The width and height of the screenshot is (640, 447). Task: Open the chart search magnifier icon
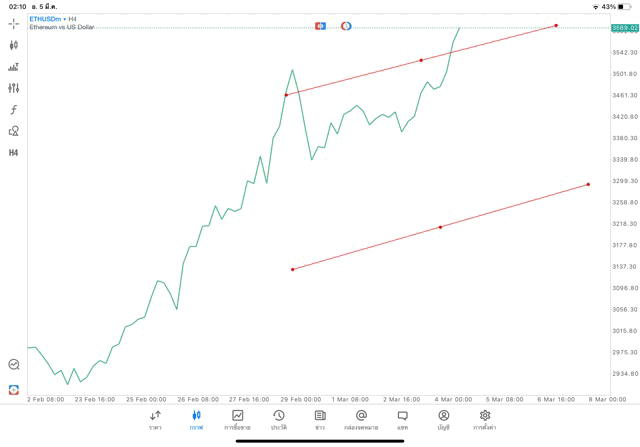coord(13,365)
